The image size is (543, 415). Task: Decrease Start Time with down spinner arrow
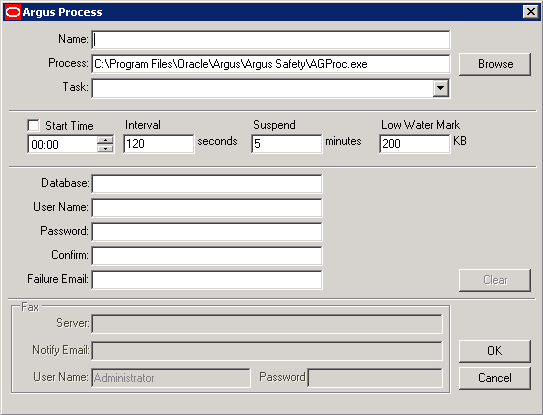(x=105, y=149)
